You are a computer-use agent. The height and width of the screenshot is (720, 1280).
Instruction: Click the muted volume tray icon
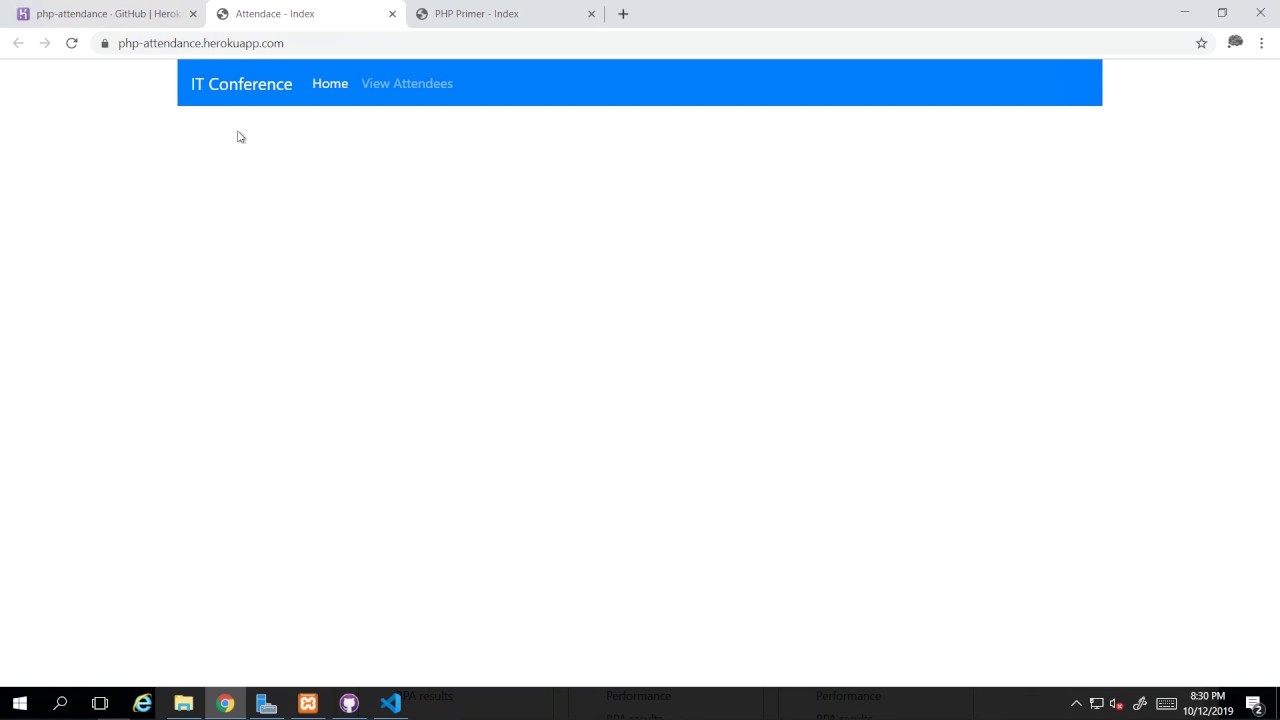pos(1117,704)
